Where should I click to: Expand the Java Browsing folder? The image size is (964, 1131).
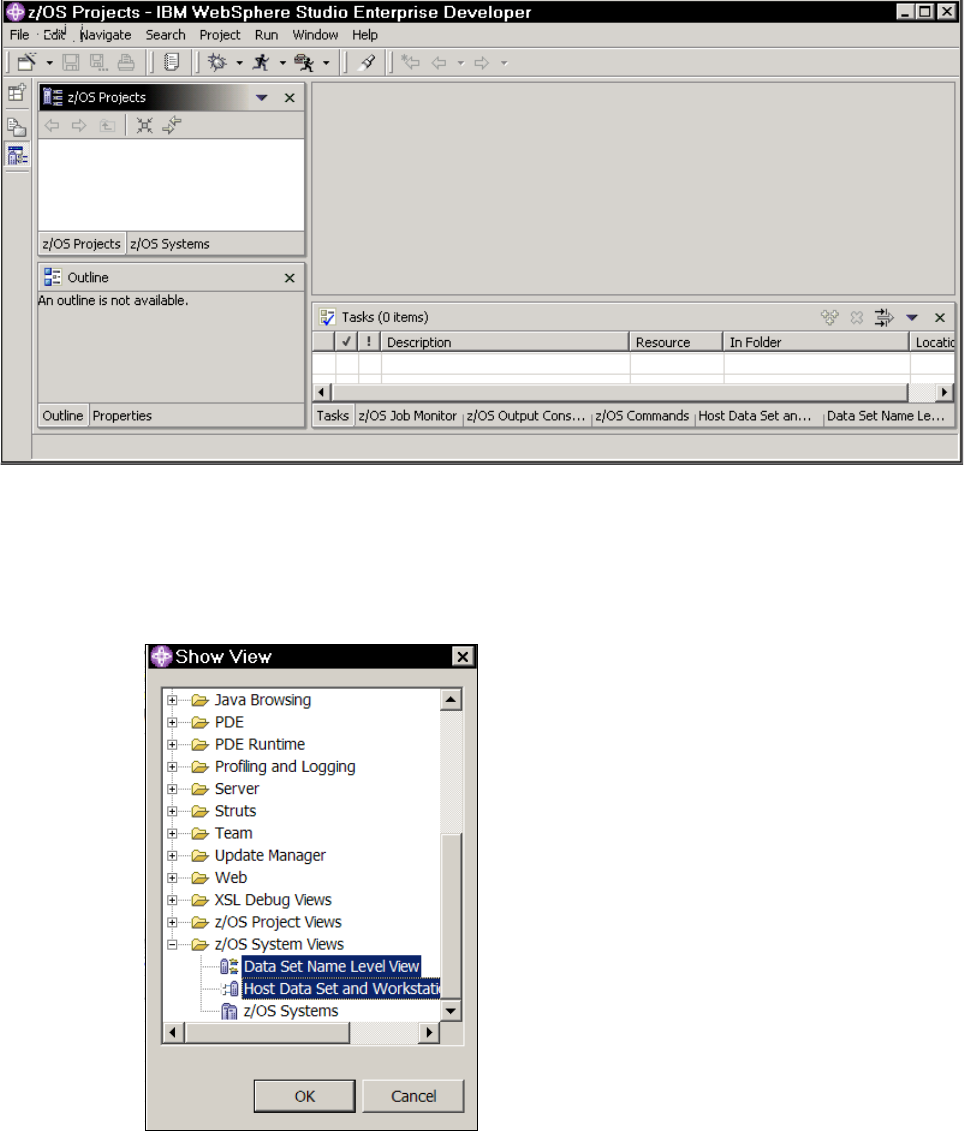pos(172,699)
